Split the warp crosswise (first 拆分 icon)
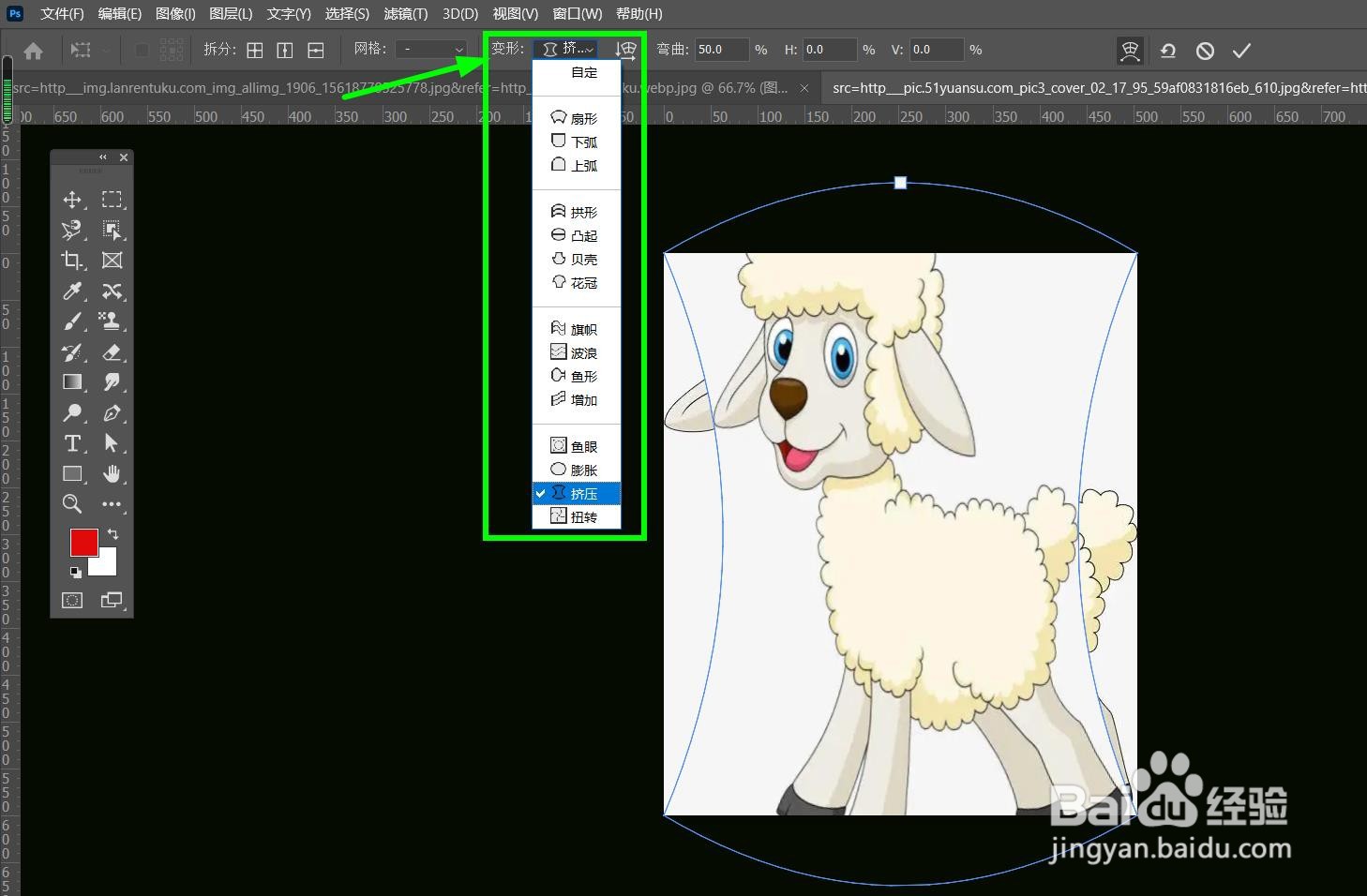 [255, 51]
